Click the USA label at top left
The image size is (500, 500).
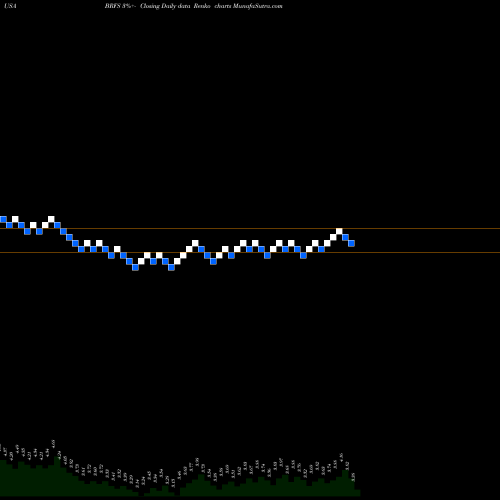(11, 6)
